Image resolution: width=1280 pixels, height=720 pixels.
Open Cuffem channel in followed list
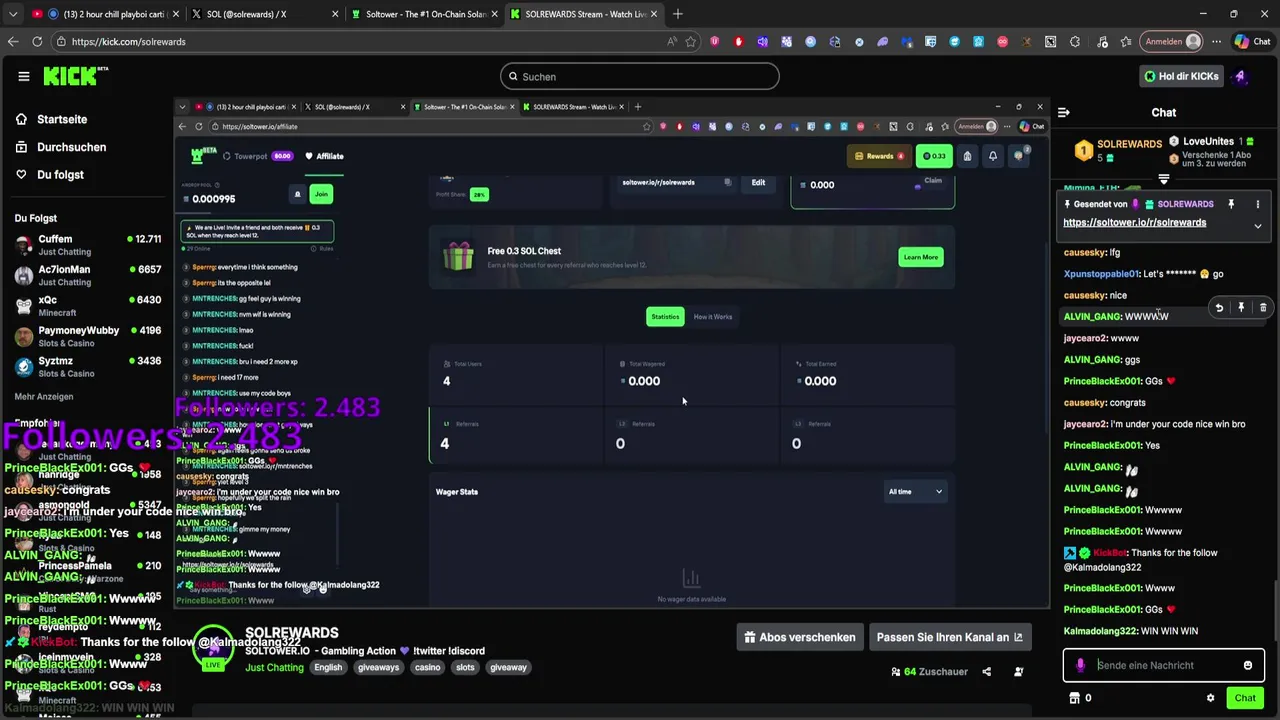tap(88, 245)
